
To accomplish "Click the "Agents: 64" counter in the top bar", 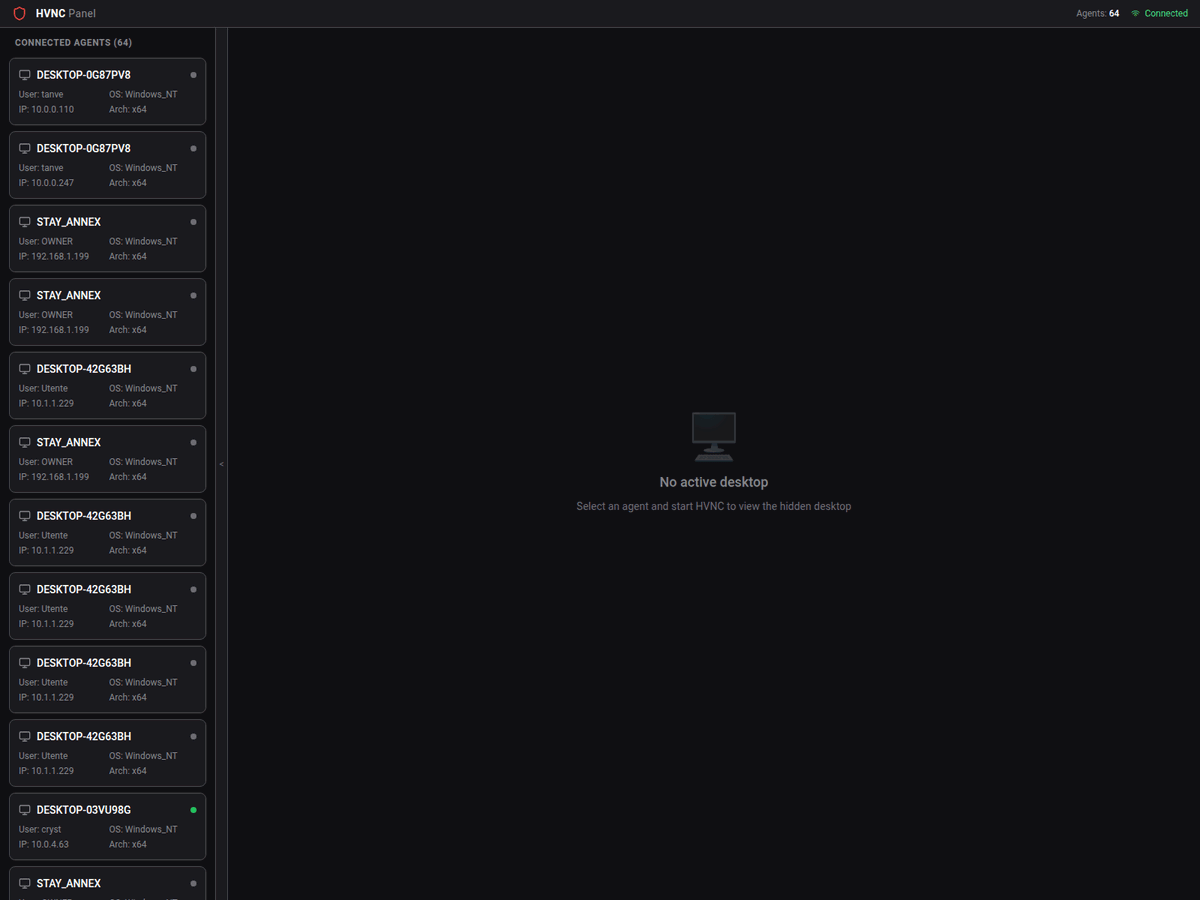I will (1099, 14).
